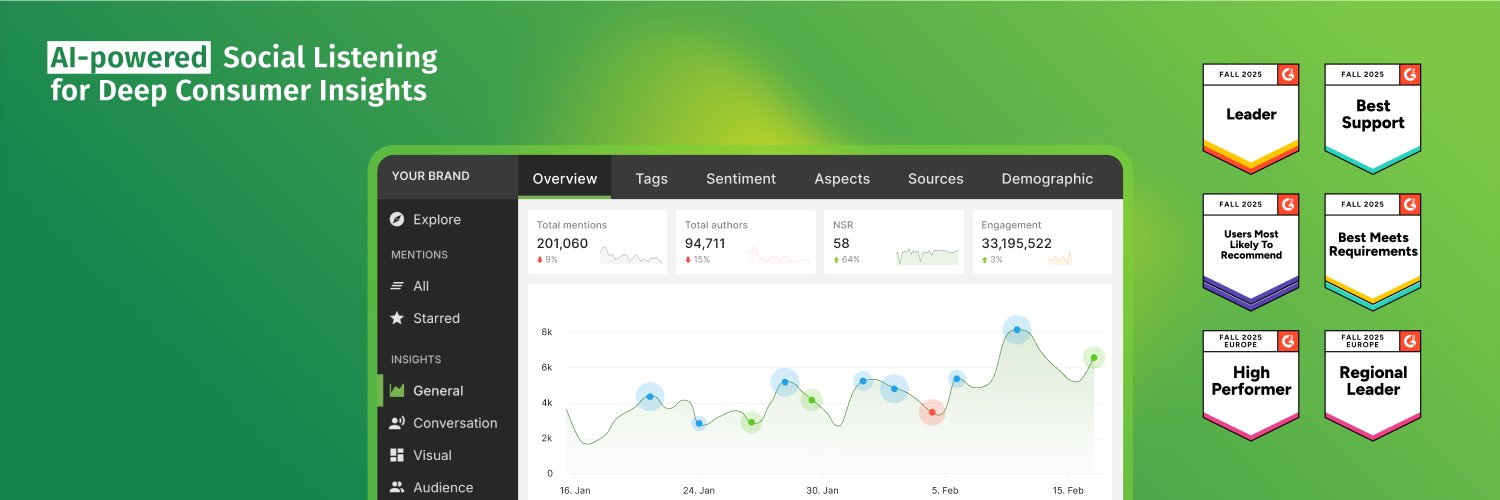
Task: Click the last green data point at chart end
Action: point(1094,357)
